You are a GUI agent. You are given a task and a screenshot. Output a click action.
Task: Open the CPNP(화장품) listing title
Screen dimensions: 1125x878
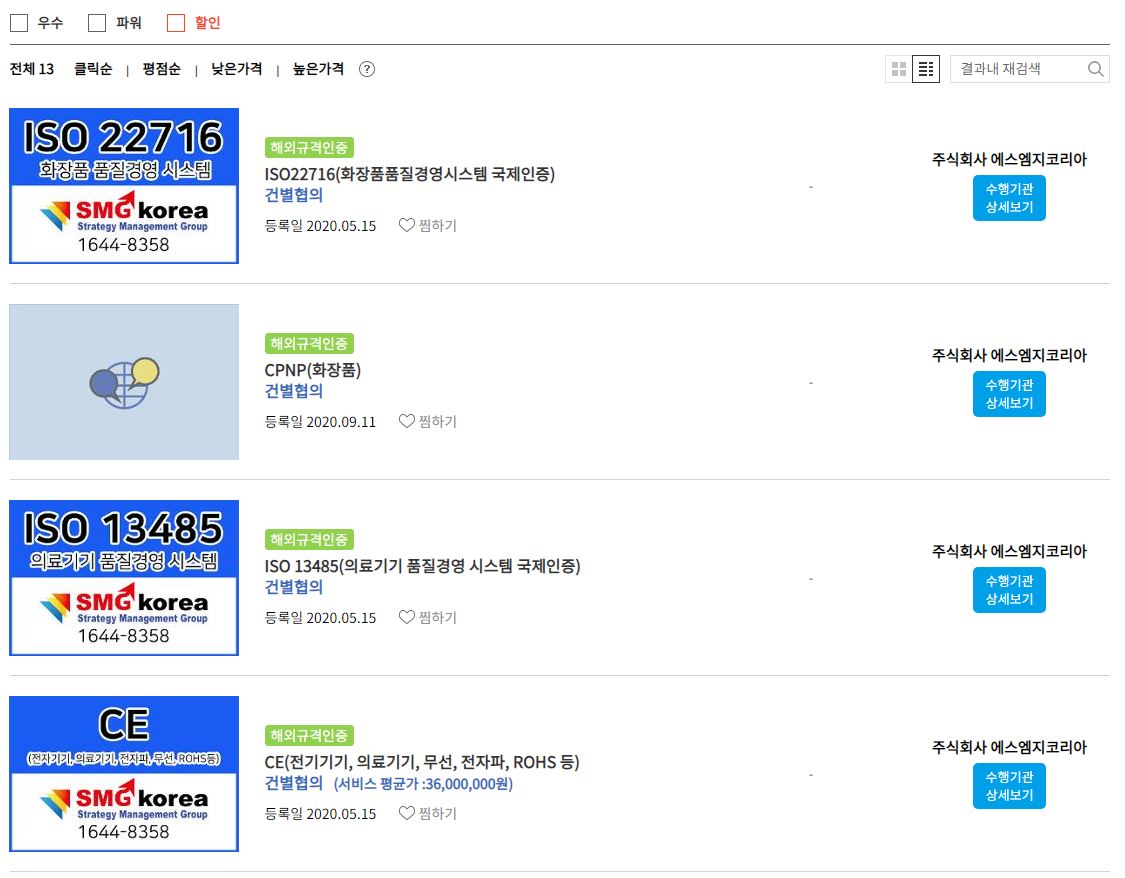point(312,370)
